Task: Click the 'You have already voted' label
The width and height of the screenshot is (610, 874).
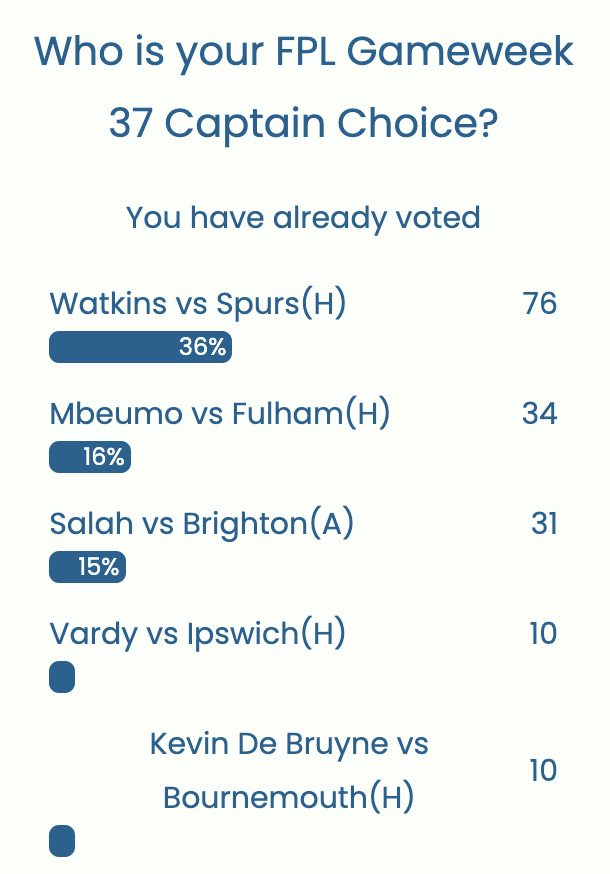Action: coord(303,218)
